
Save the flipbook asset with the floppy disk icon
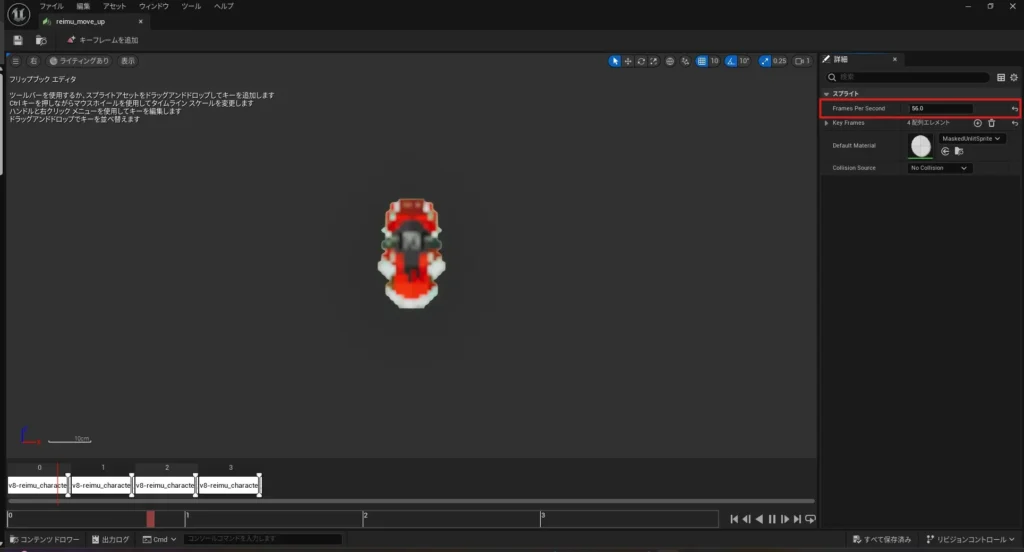point(18,41)
